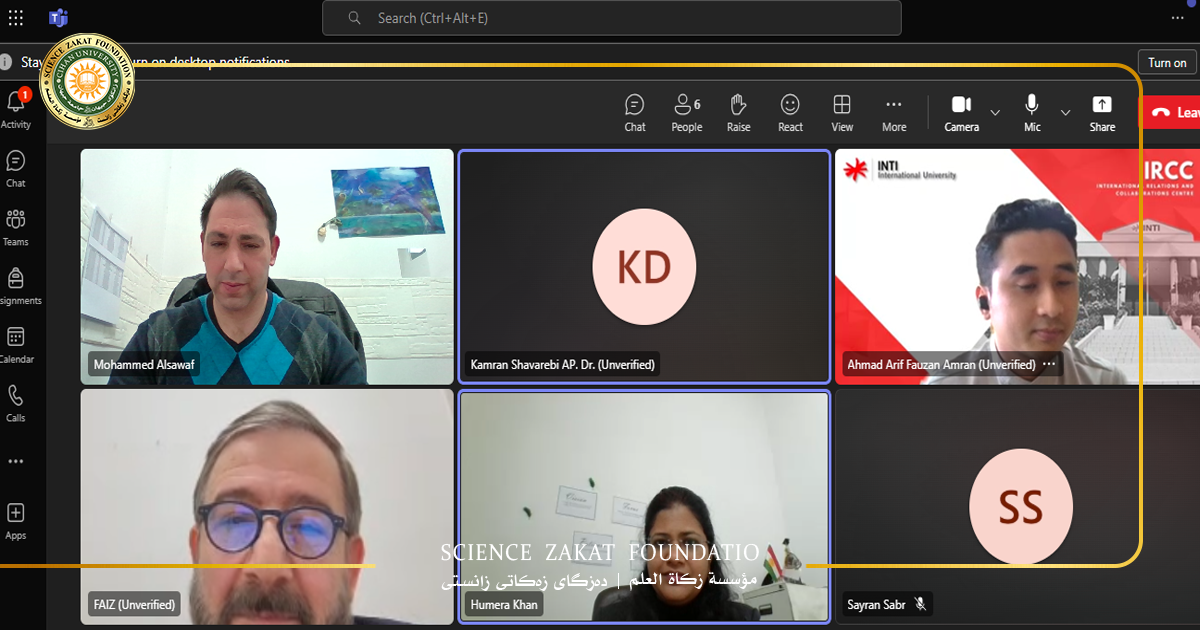Share your screen content
Screen dimensions: 1200x630
pos(1102,112)
